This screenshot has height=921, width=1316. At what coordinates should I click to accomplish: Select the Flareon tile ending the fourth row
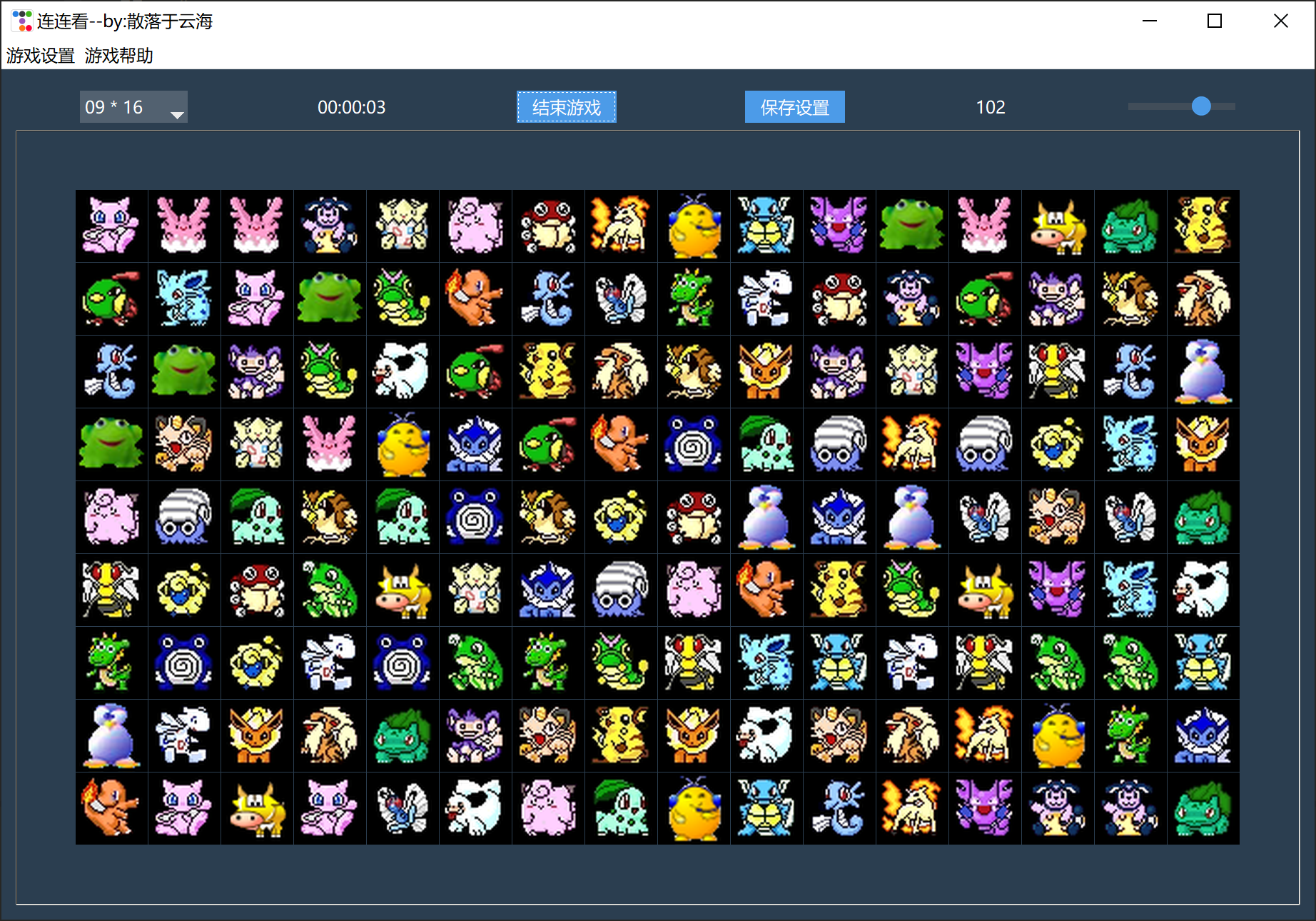coord(1203,444)
